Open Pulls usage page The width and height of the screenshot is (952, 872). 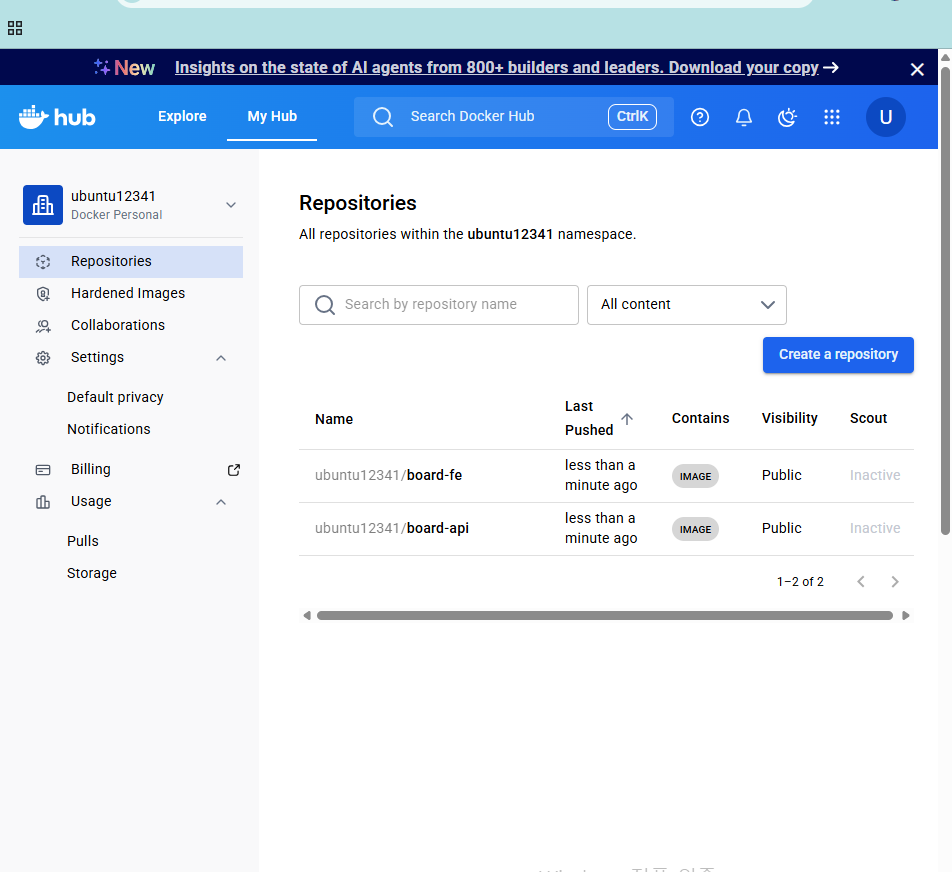83,541
